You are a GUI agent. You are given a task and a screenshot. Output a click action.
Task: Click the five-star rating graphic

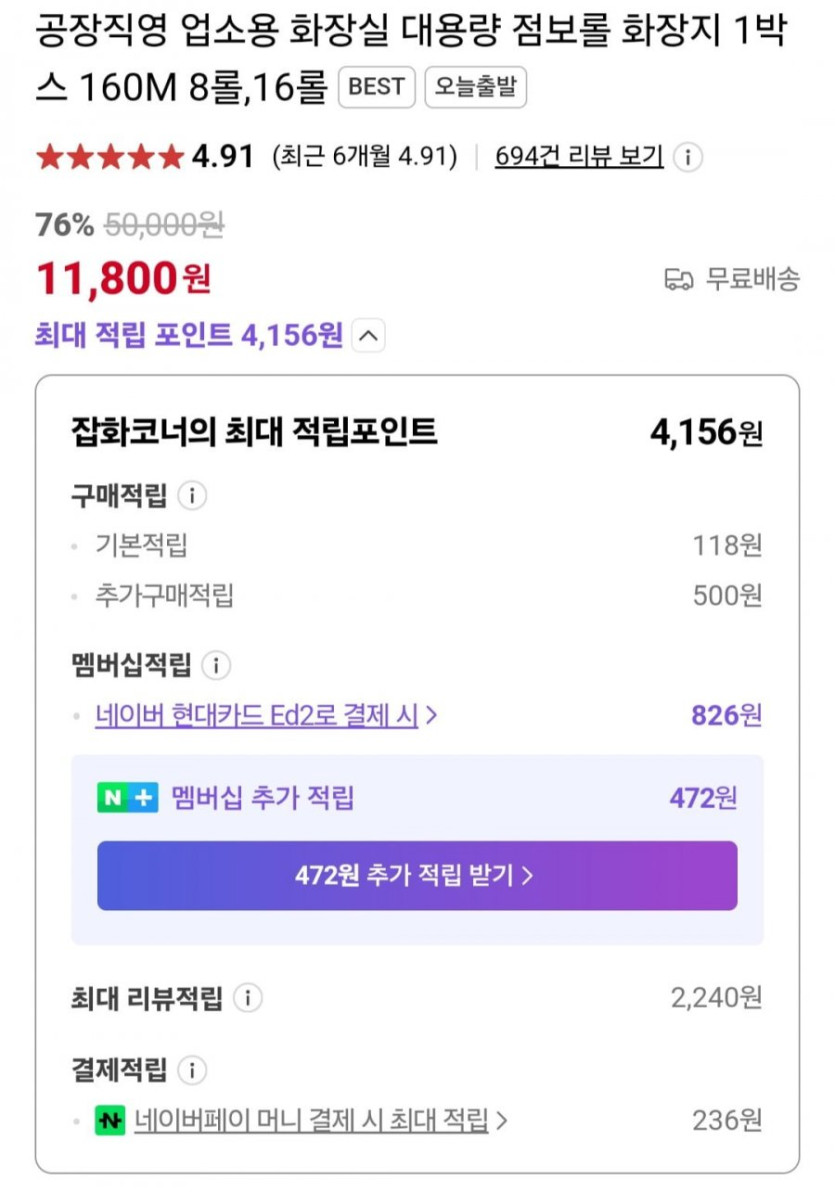point(110,157)
